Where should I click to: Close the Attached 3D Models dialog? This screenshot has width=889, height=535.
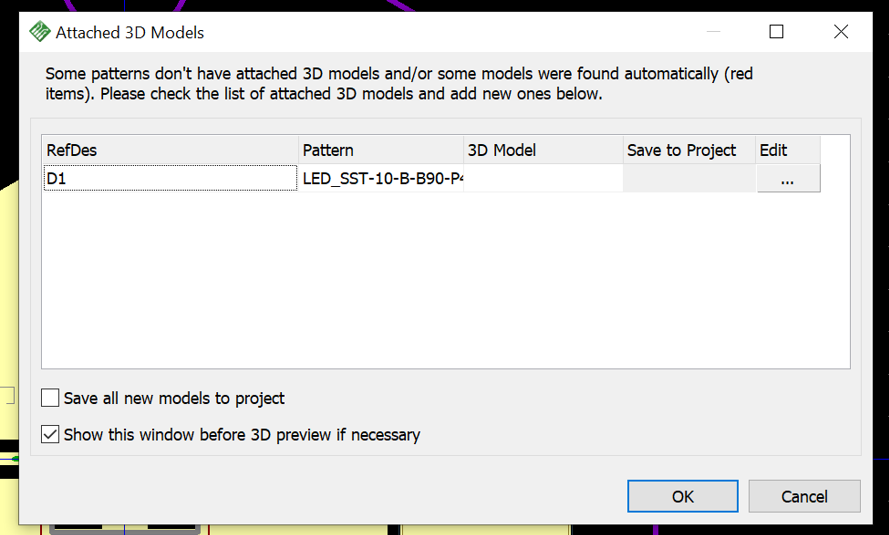click(841, 32)
